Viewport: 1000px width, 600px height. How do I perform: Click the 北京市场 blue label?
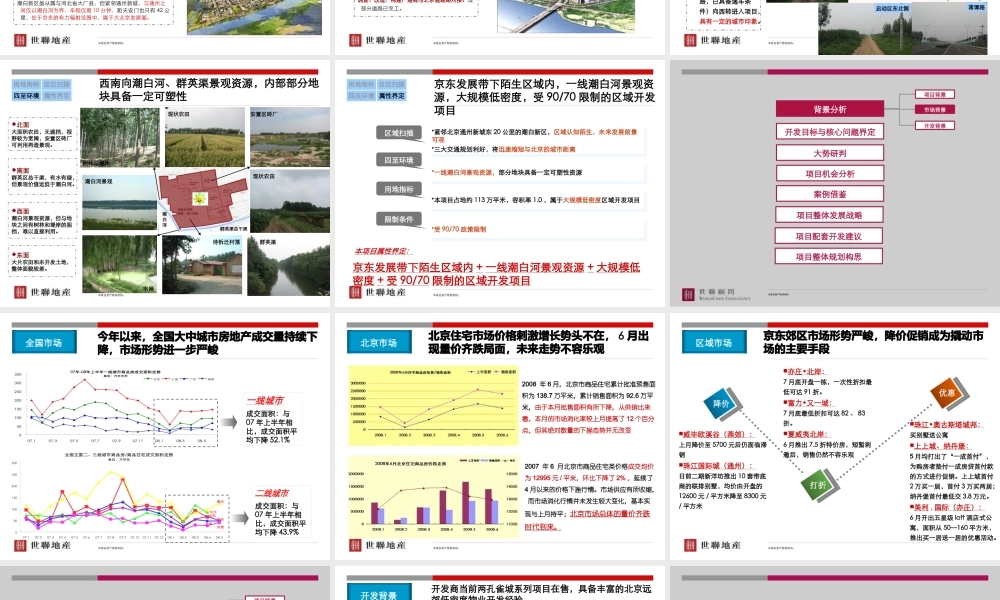379,342
